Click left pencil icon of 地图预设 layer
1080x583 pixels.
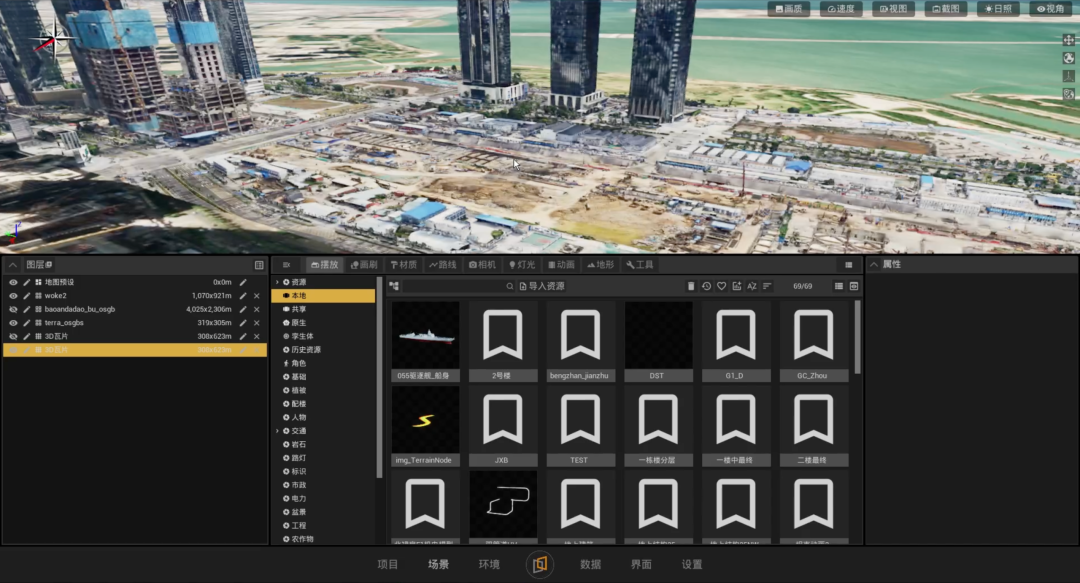pyautogui.click(x=26, y=282)
